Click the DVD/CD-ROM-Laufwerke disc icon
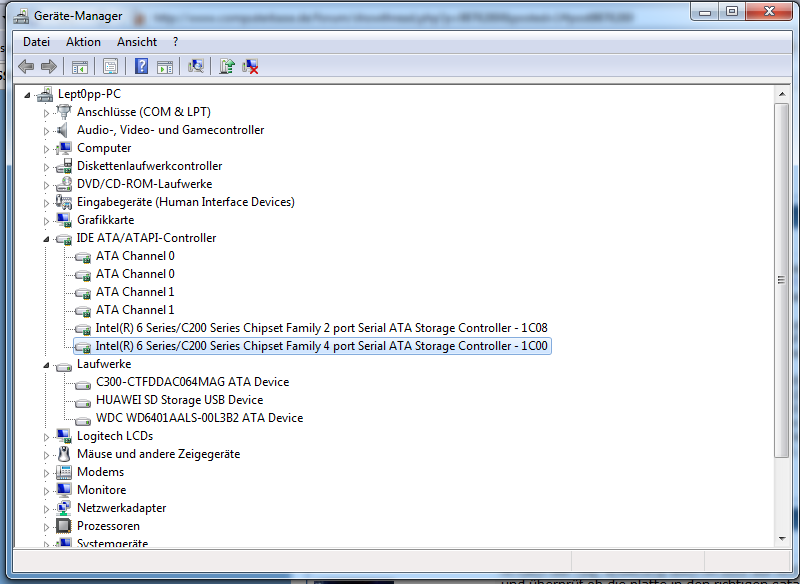Viewport: 801px width, 584px height. (64, 184)
